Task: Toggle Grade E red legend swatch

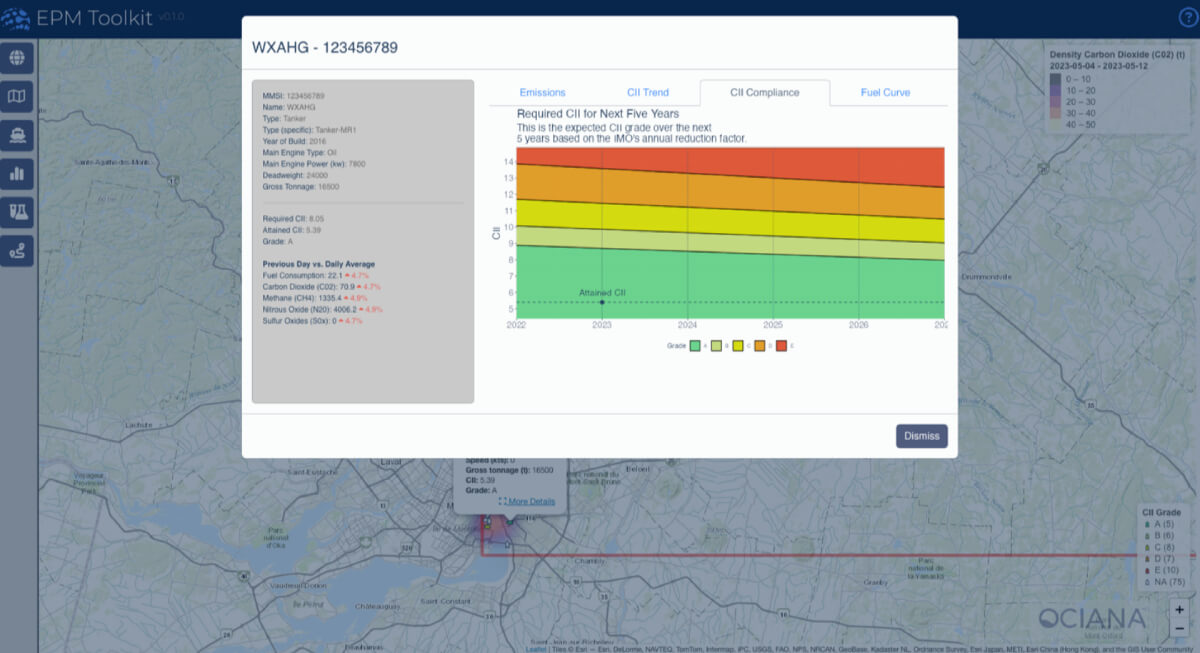Action: (782, 345)
